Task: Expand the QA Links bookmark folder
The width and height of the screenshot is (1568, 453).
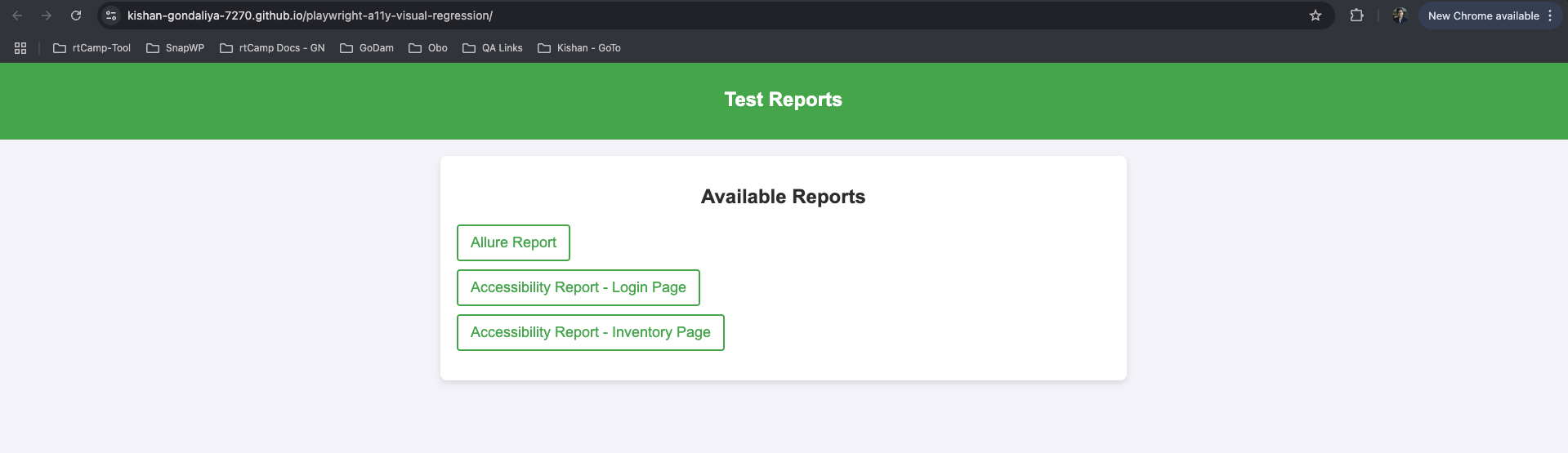Action: point(493,48)
